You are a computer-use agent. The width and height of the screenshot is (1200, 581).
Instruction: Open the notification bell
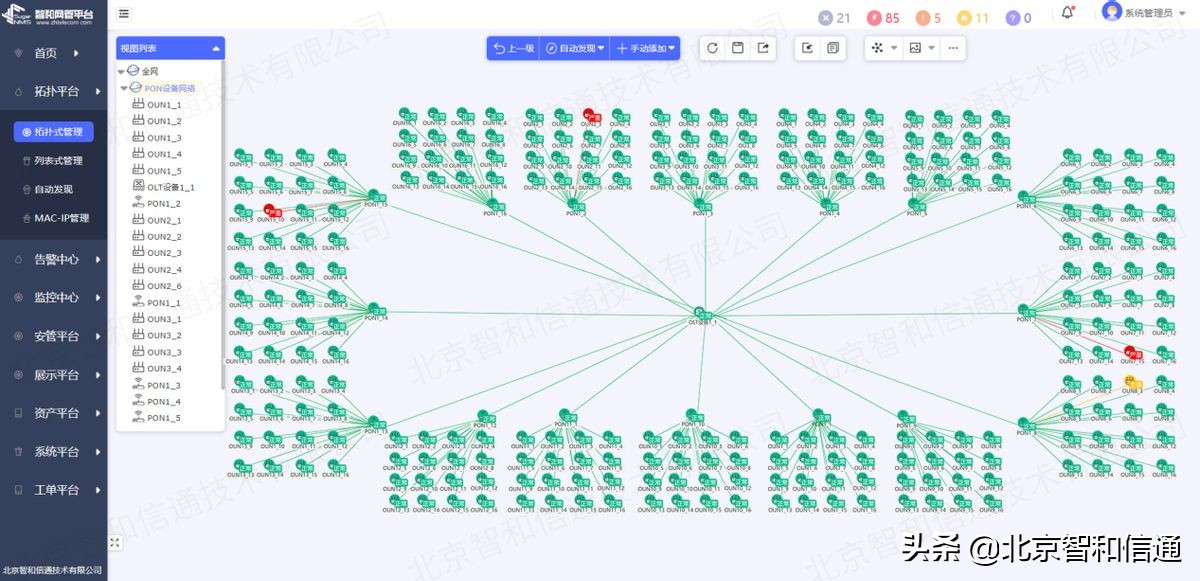(1068, 13)
